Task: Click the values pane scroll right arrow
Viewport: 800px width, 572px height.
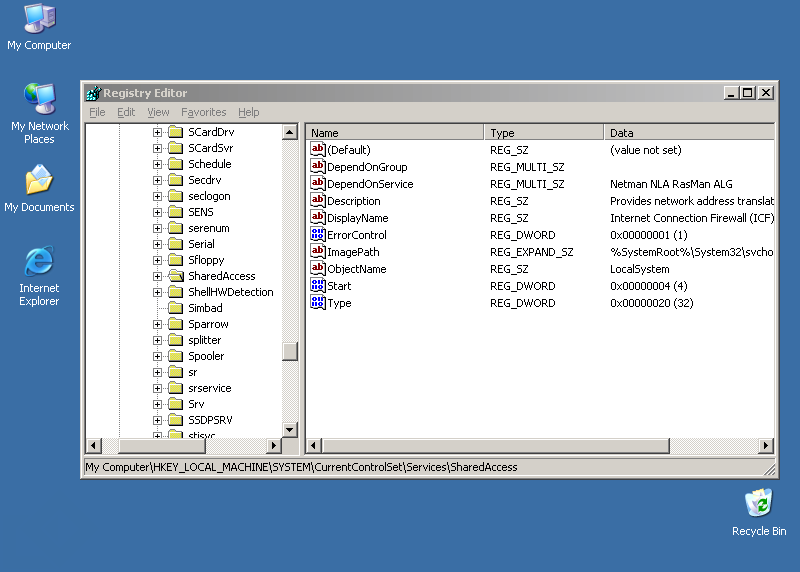Action: pos(765,445)
